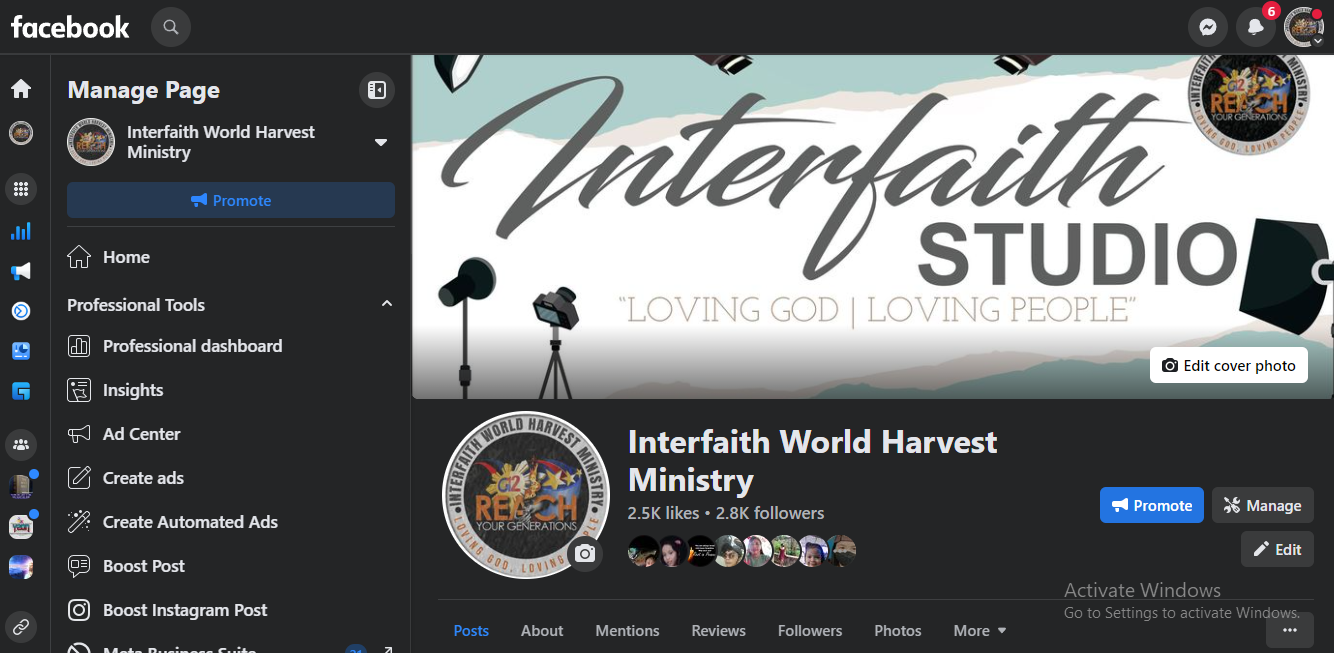This screenshot has height=653, width=1334.
Task: Click the Manage button
Action: pos(1262,505)
